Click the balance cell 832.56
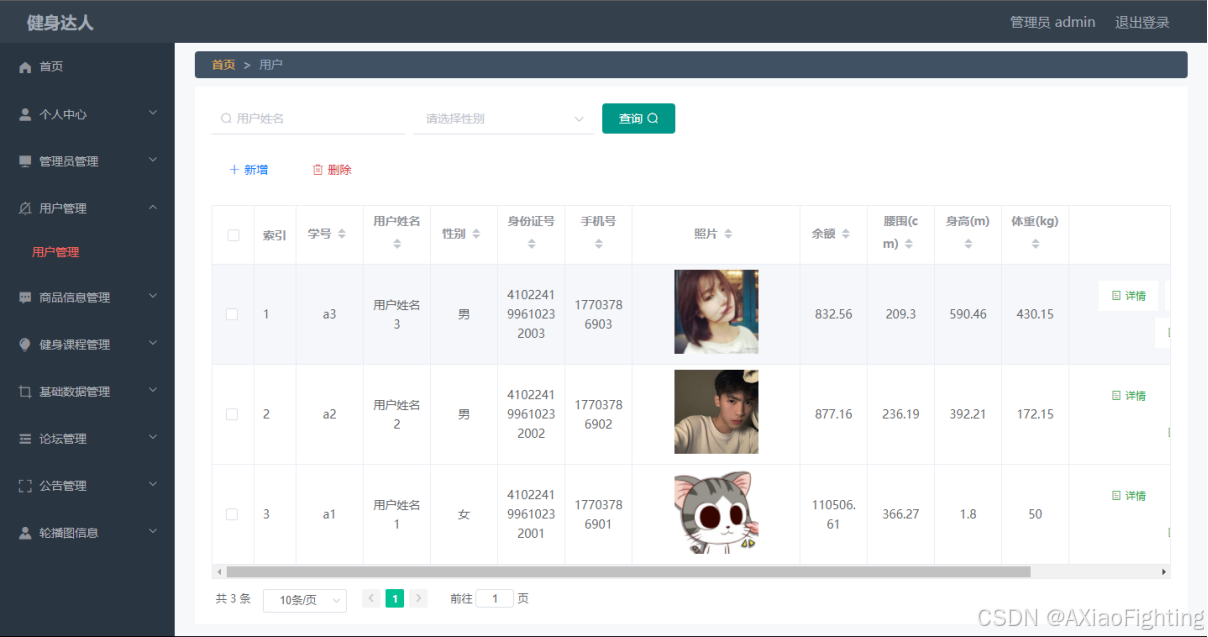The height and width of the screenshot is (637, 1208). [x=833, y=314]
